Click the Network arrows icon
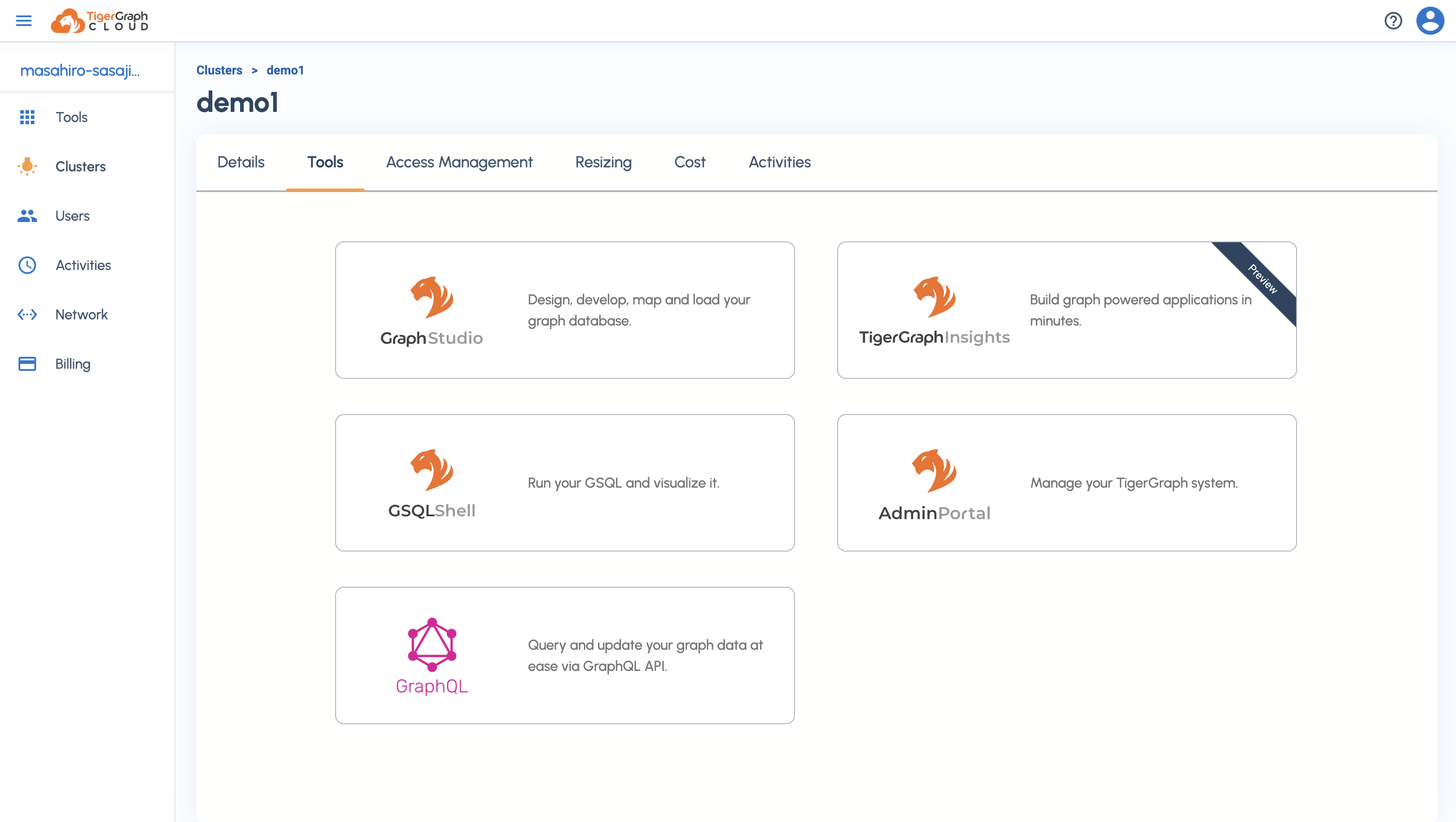 pyautogui.click(x=27, y=315)
